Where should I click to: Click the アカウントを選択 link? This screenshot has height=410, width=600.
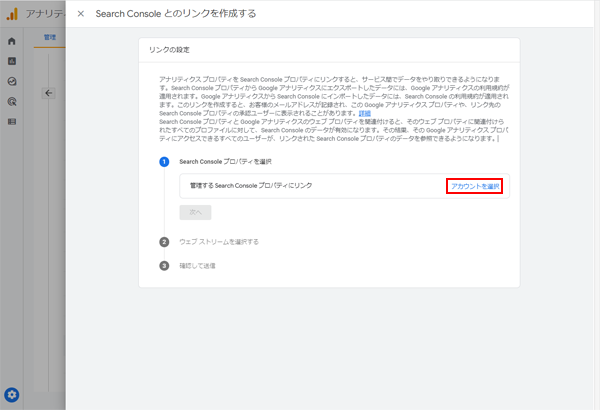474,186
